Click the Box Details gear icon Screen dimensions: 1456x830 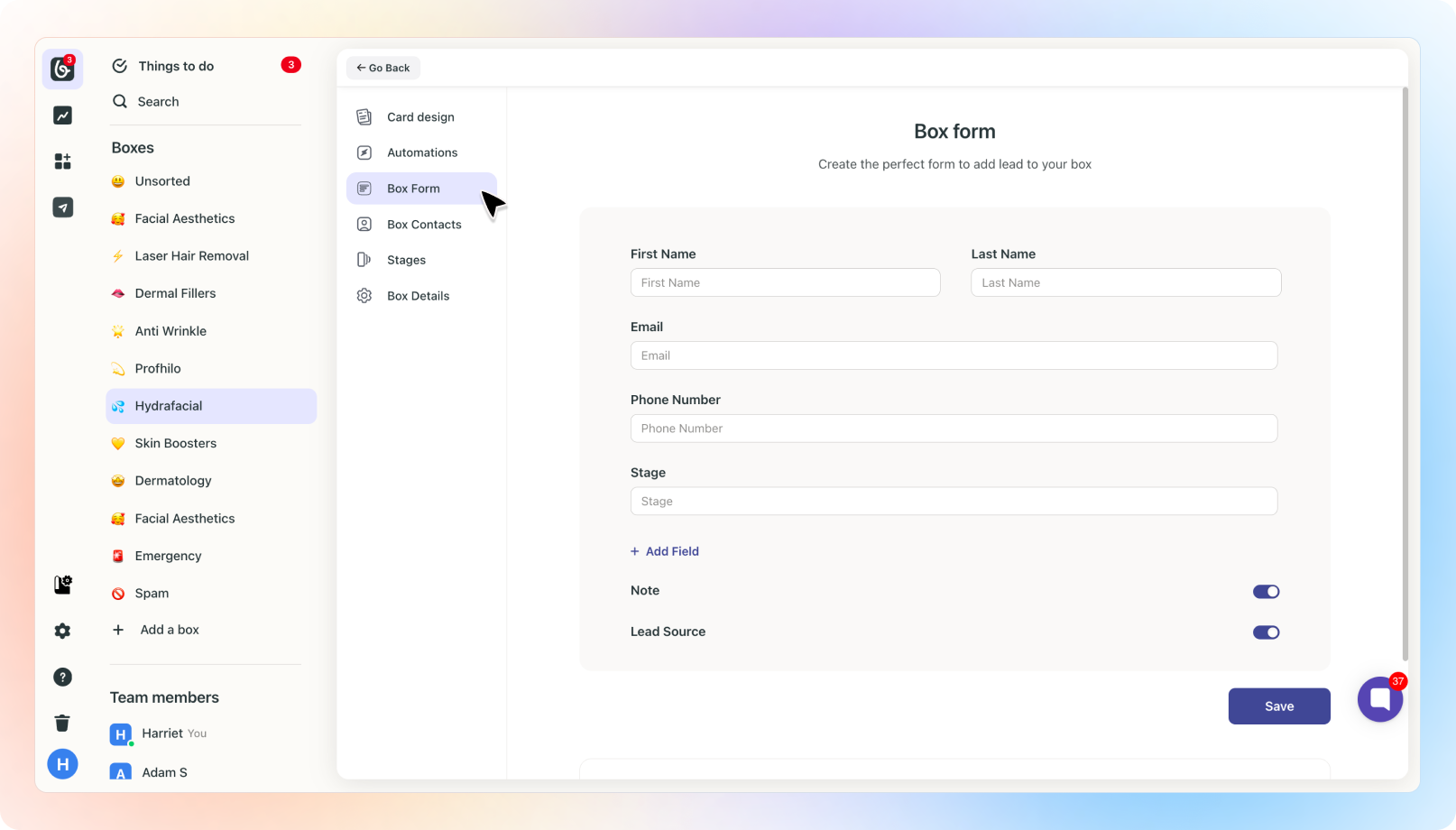pyautogui.click(x=364, y=296)
